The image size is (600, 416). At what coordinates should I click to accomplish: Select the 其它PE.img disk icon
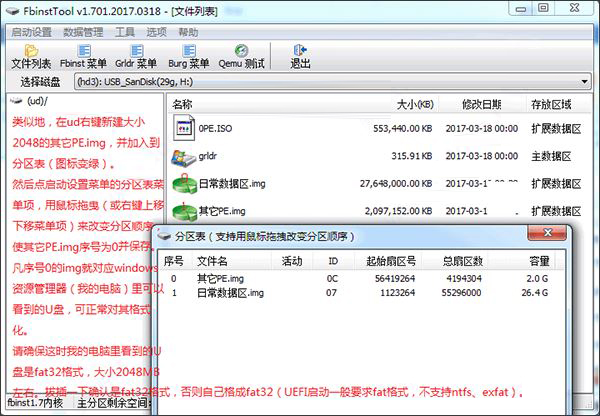[x=184, y=212]
